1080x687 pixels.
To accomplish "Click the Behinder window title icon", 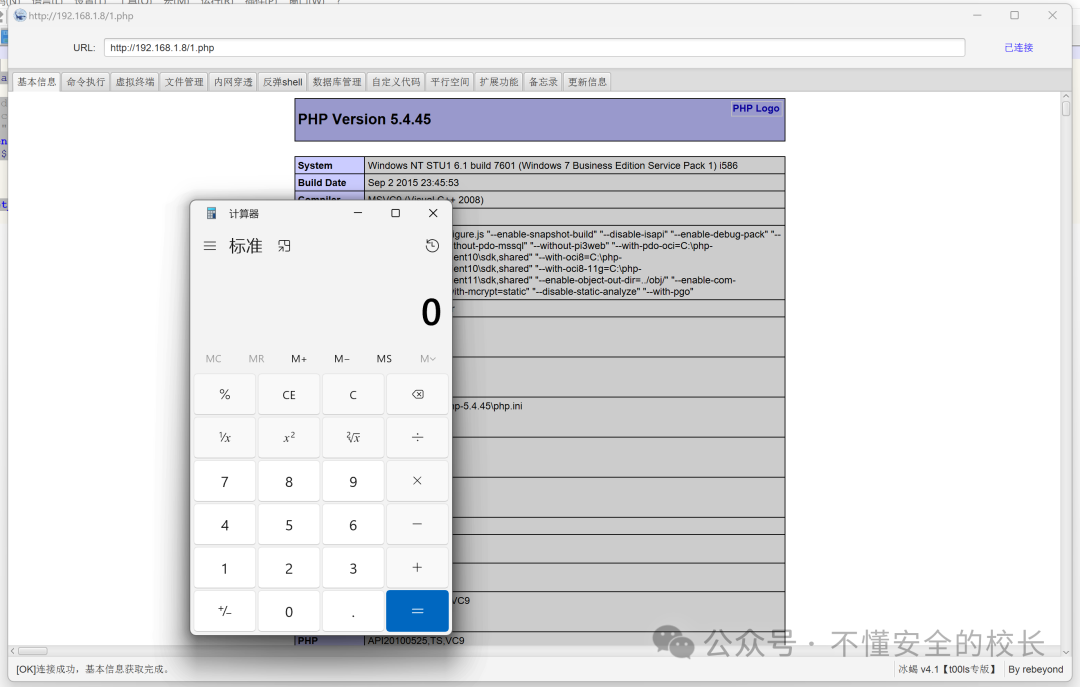I will tap(20, 15).
